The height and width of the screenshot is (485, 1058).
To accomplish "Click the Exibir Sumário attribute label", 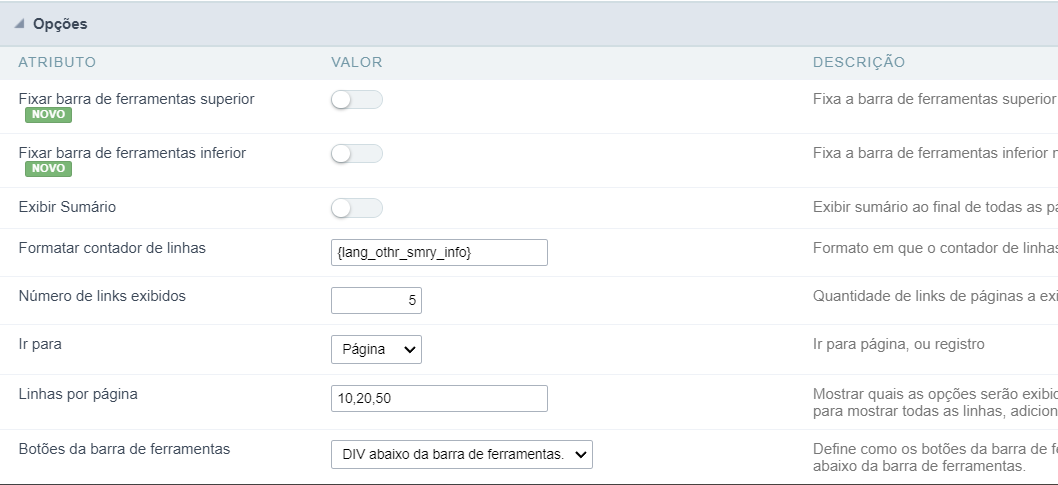I will coord(68,207).
